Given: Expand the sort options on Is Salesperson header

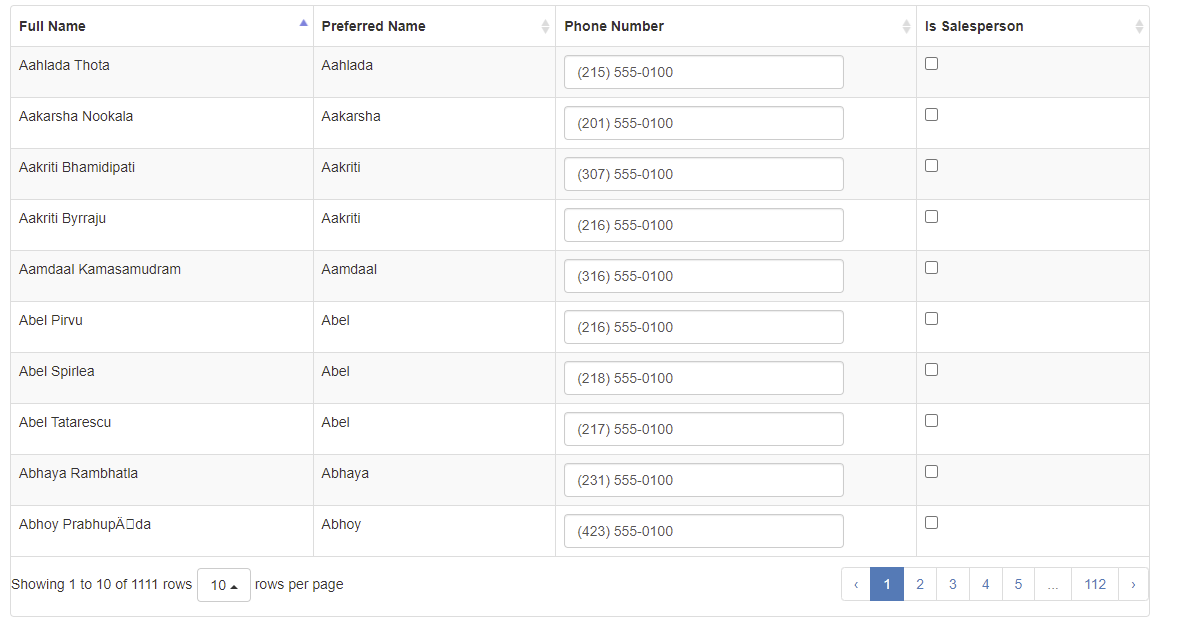Looking at the screenshot, I should tap(1138, 26).
